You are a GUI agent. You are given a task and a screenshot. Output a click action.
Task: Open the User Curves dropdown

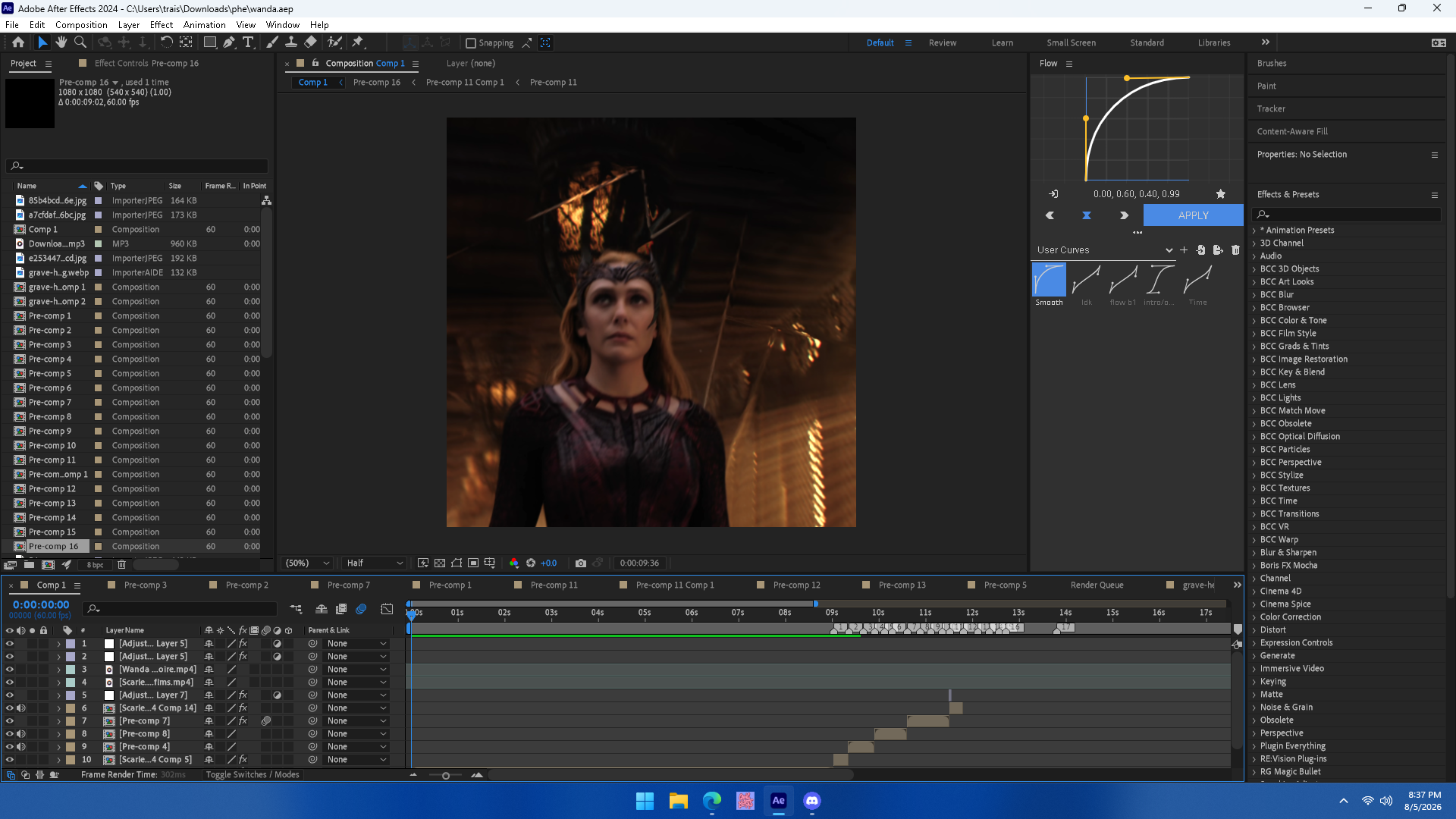point(1104,249)
